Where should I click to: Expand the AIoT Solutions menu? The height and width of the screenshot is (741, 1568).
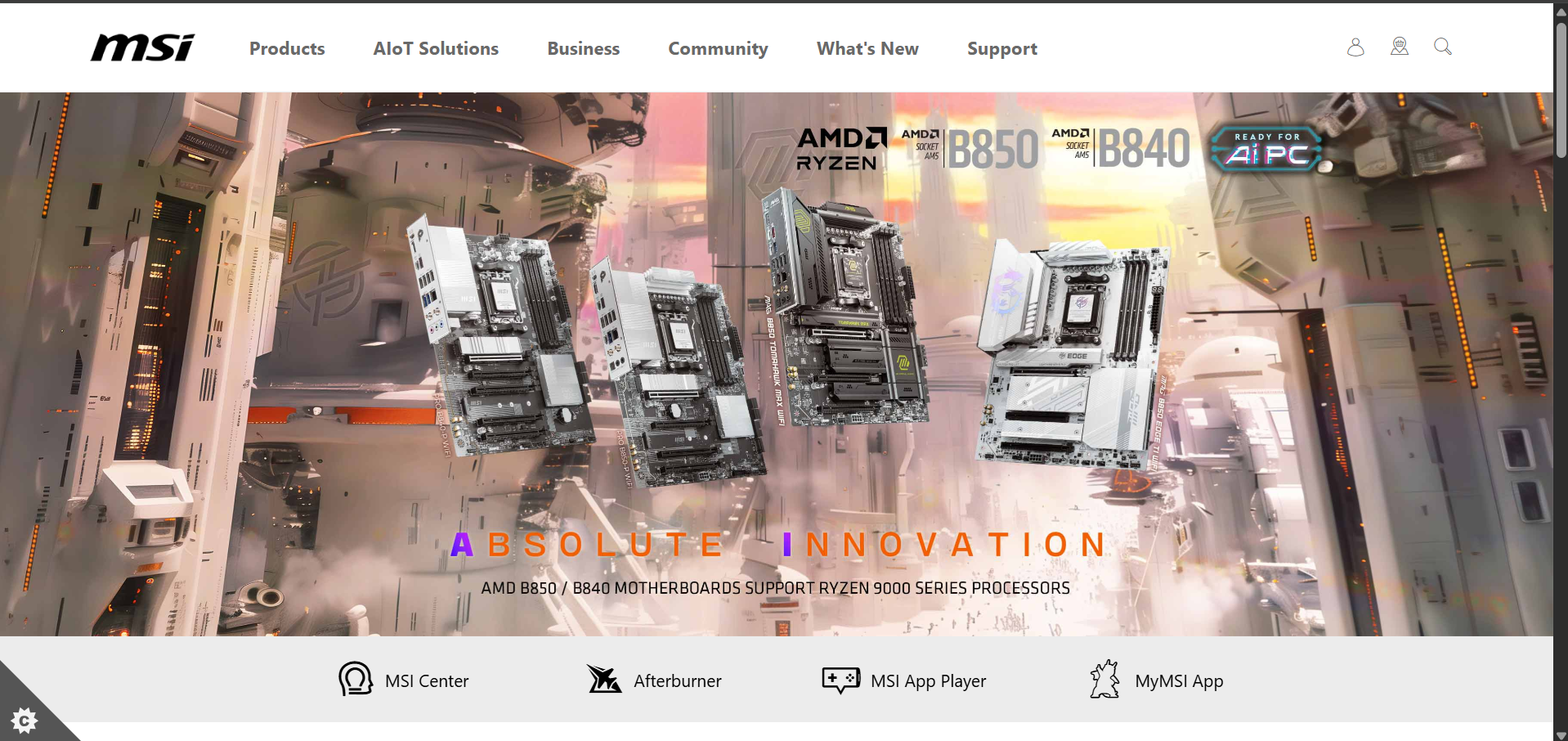(436, 49)
